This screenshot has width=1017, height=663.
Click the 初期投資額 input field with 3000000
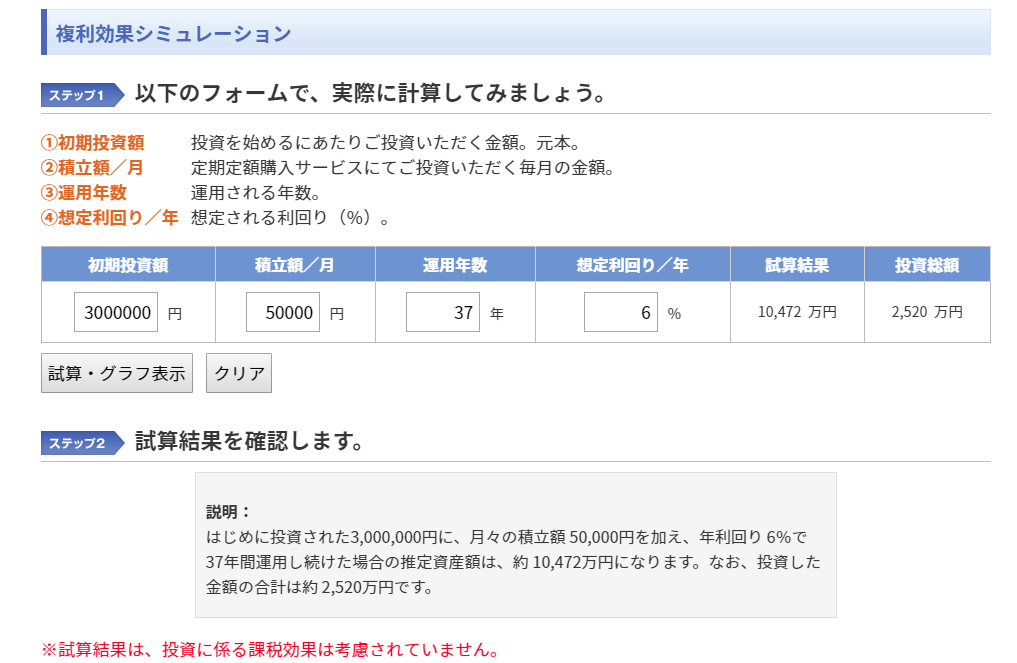pos(116,312)
